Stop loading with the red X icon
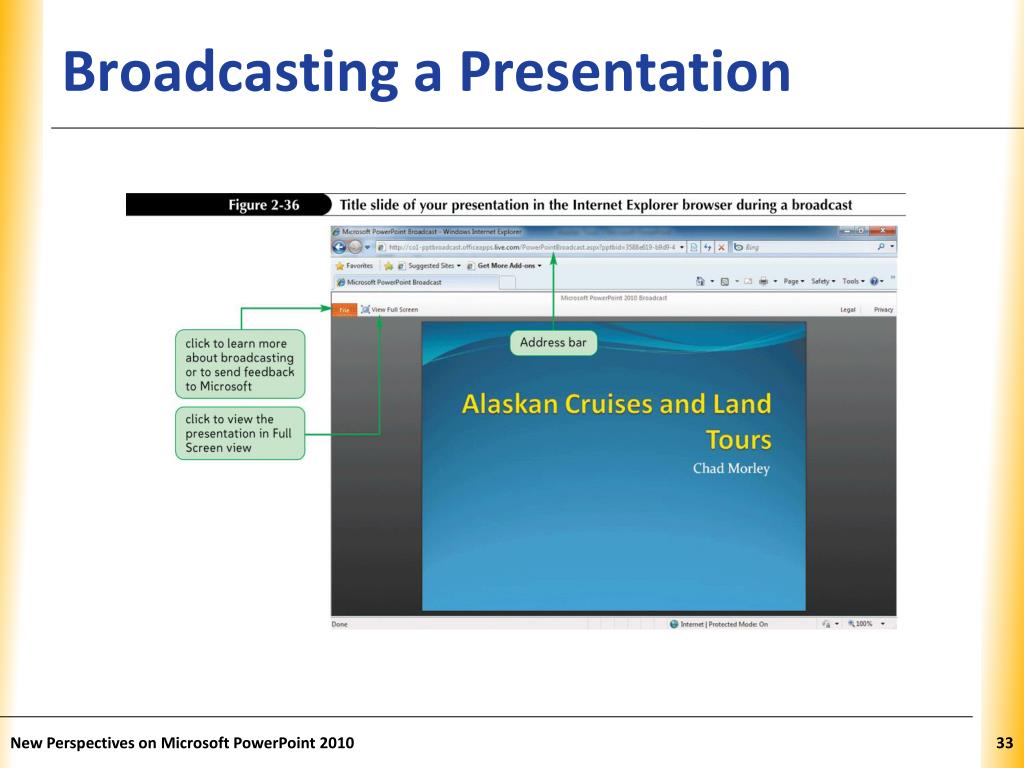Screen dimensions: 1024x768 pos(722,248)
